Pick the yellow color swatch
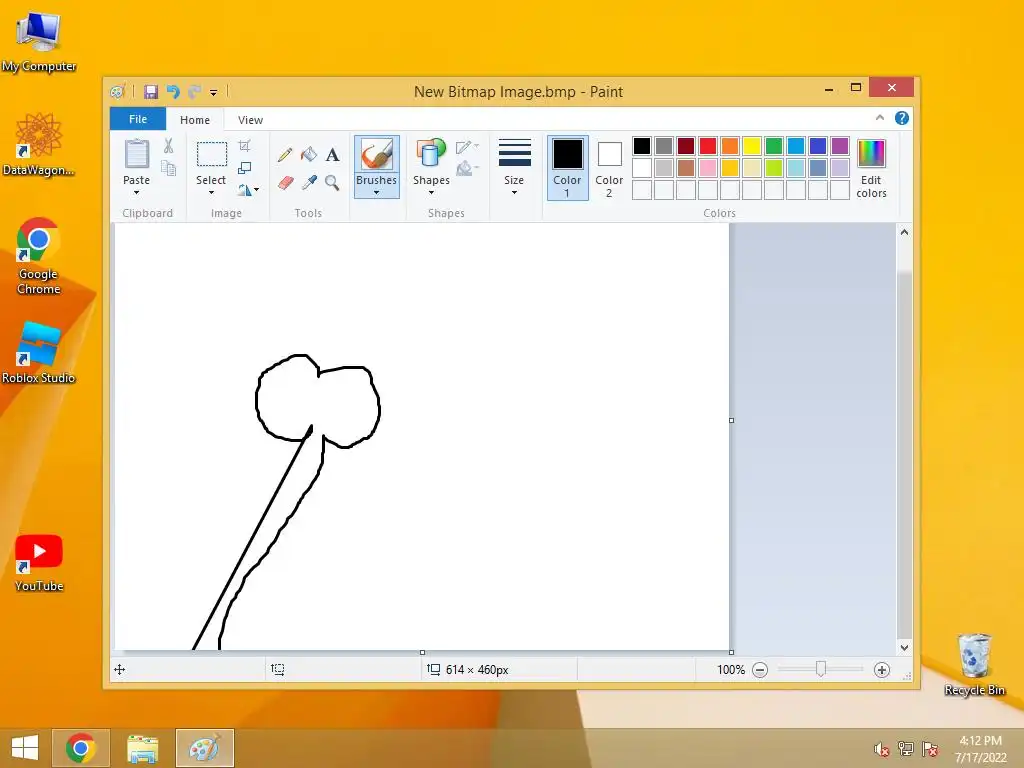Viewport: 1024px width, 768px height. [752, 146]
